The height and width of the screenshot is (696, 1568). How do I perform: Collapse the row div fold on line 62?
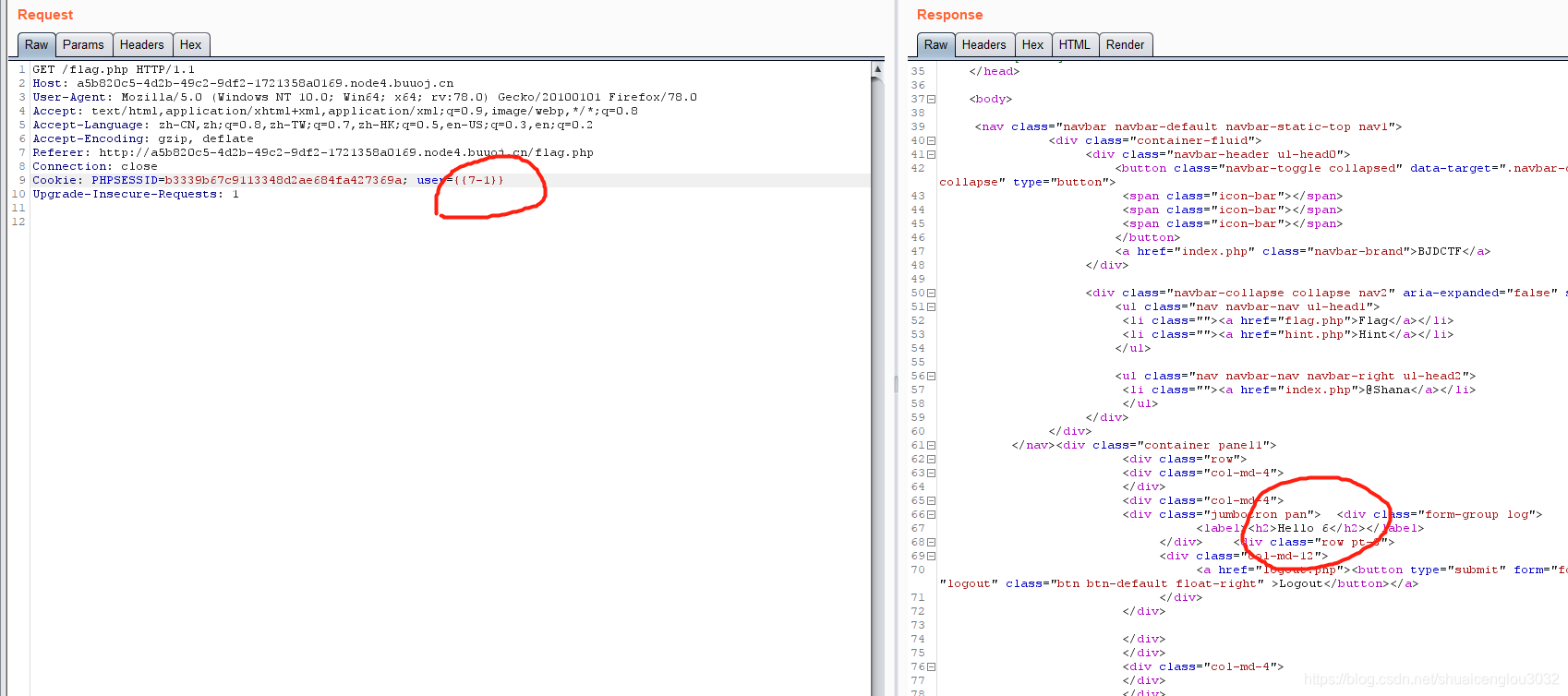point(931,460)
